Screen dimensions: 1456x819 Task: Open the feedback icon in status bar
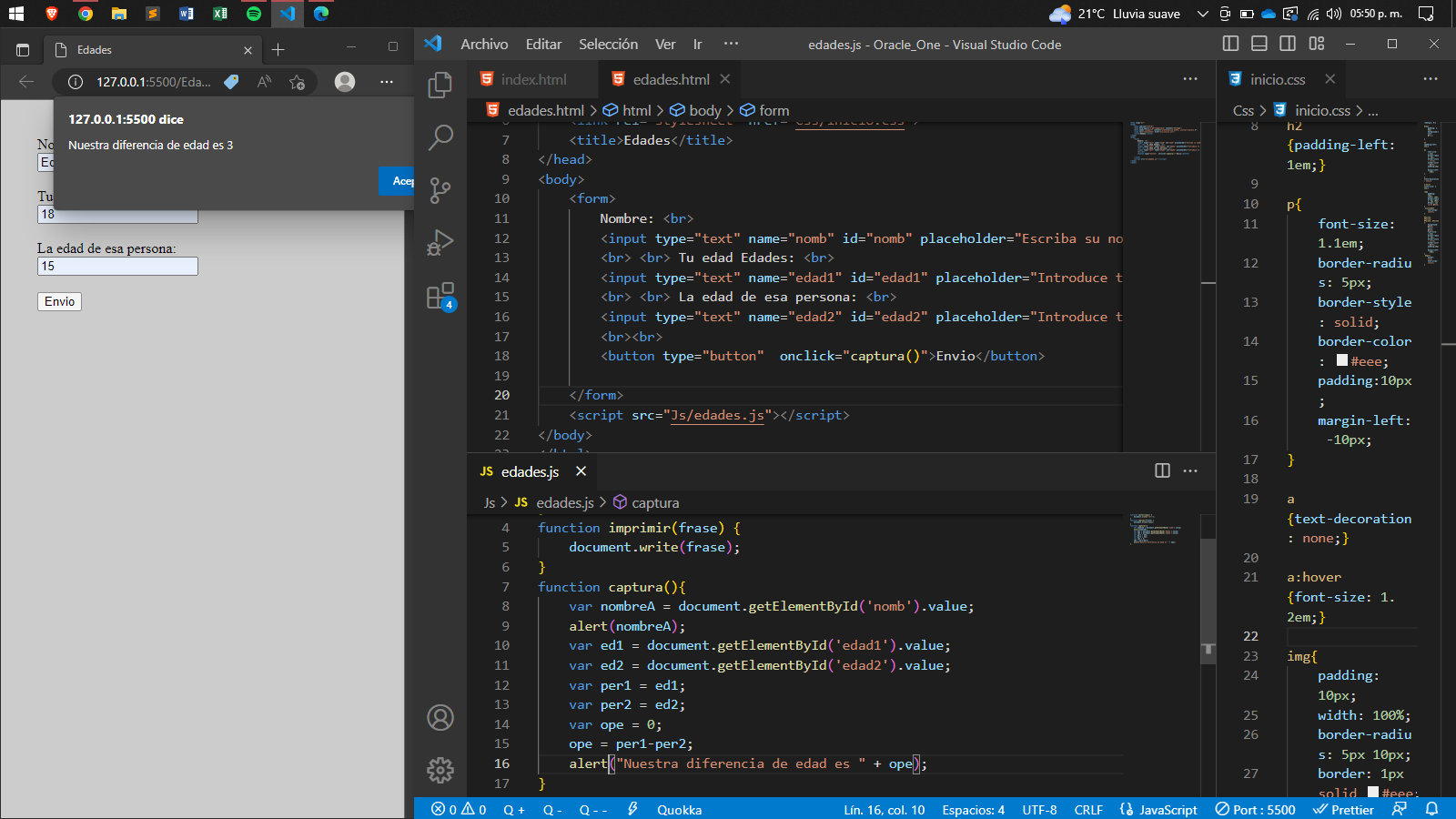(x=1400, y=809)
